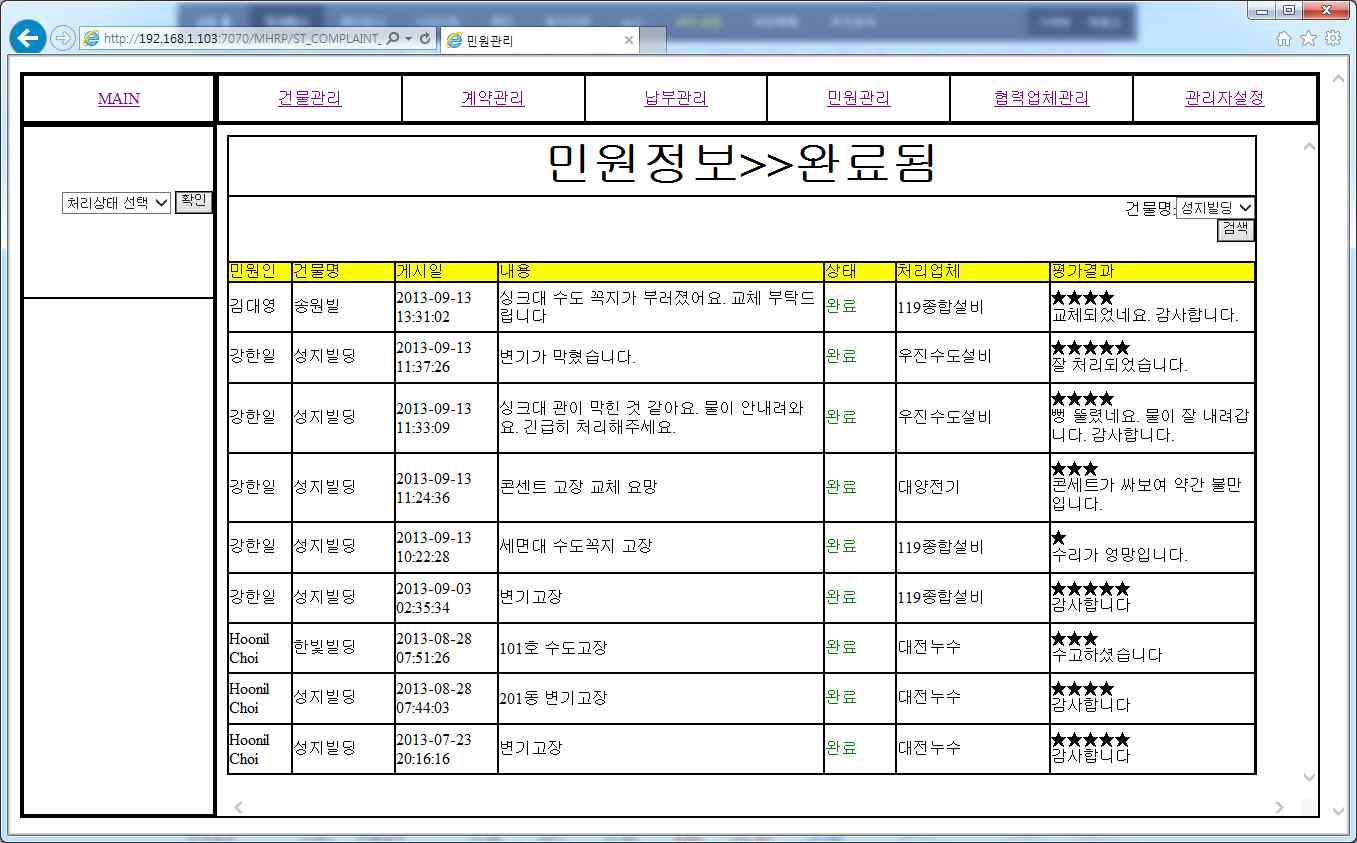The height and width of the screenshot is (843, 1357).
Task: Open the 납부관리 menu link
Action: (x=676, y=98)
